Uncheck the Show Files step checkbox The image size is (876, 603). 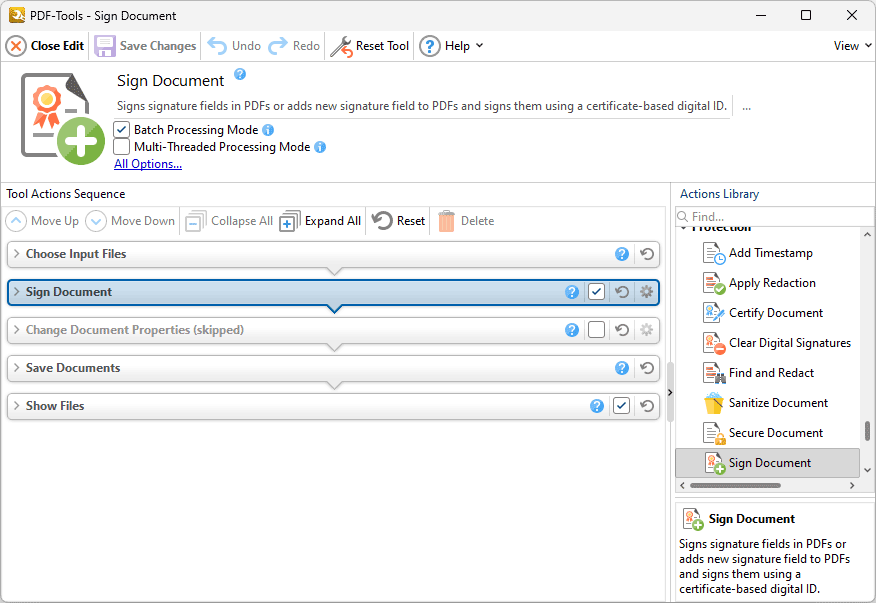click(x=621, y=406)
